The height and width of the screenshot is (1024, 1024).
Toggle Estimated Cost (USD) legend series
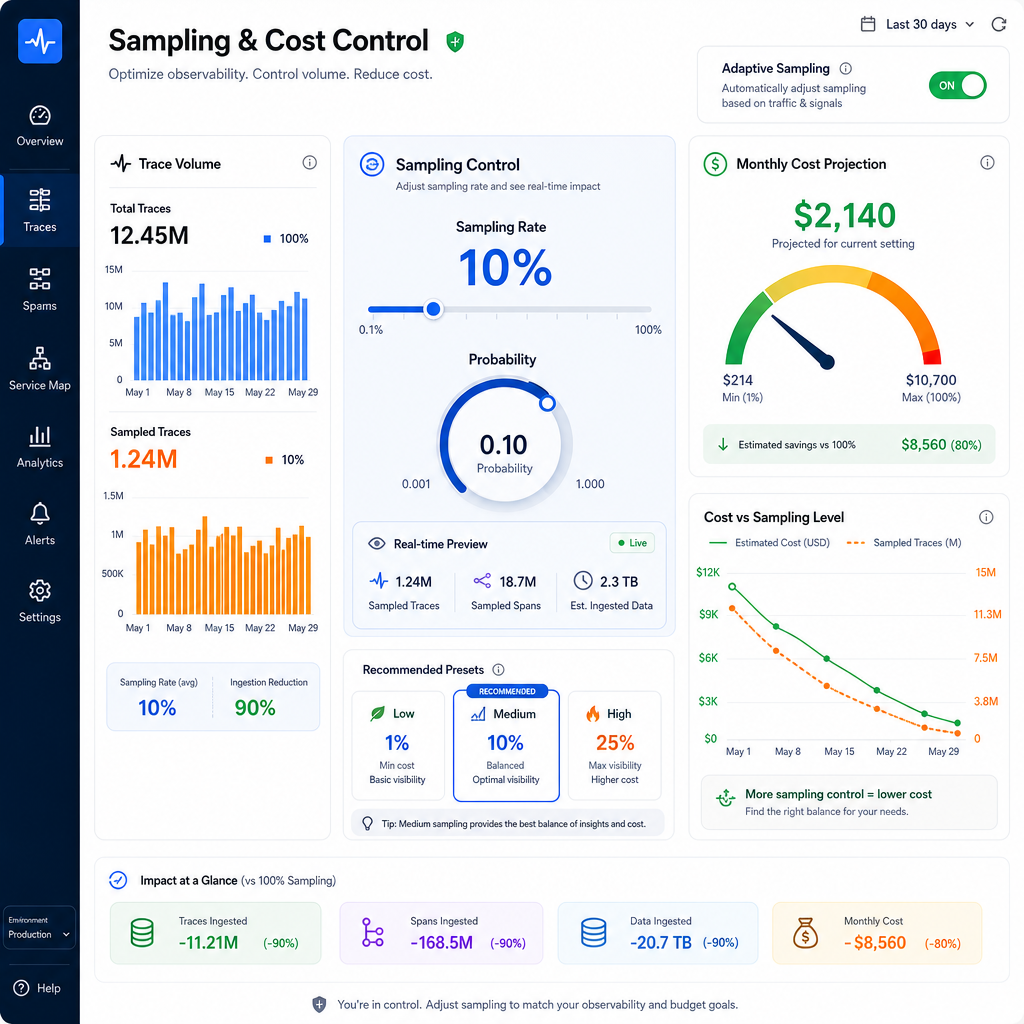(769, 543)
